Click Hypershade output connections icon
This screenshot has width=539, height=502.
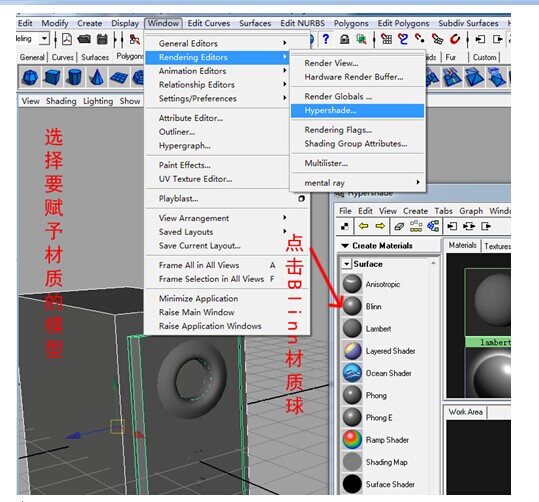pos(486,226)
